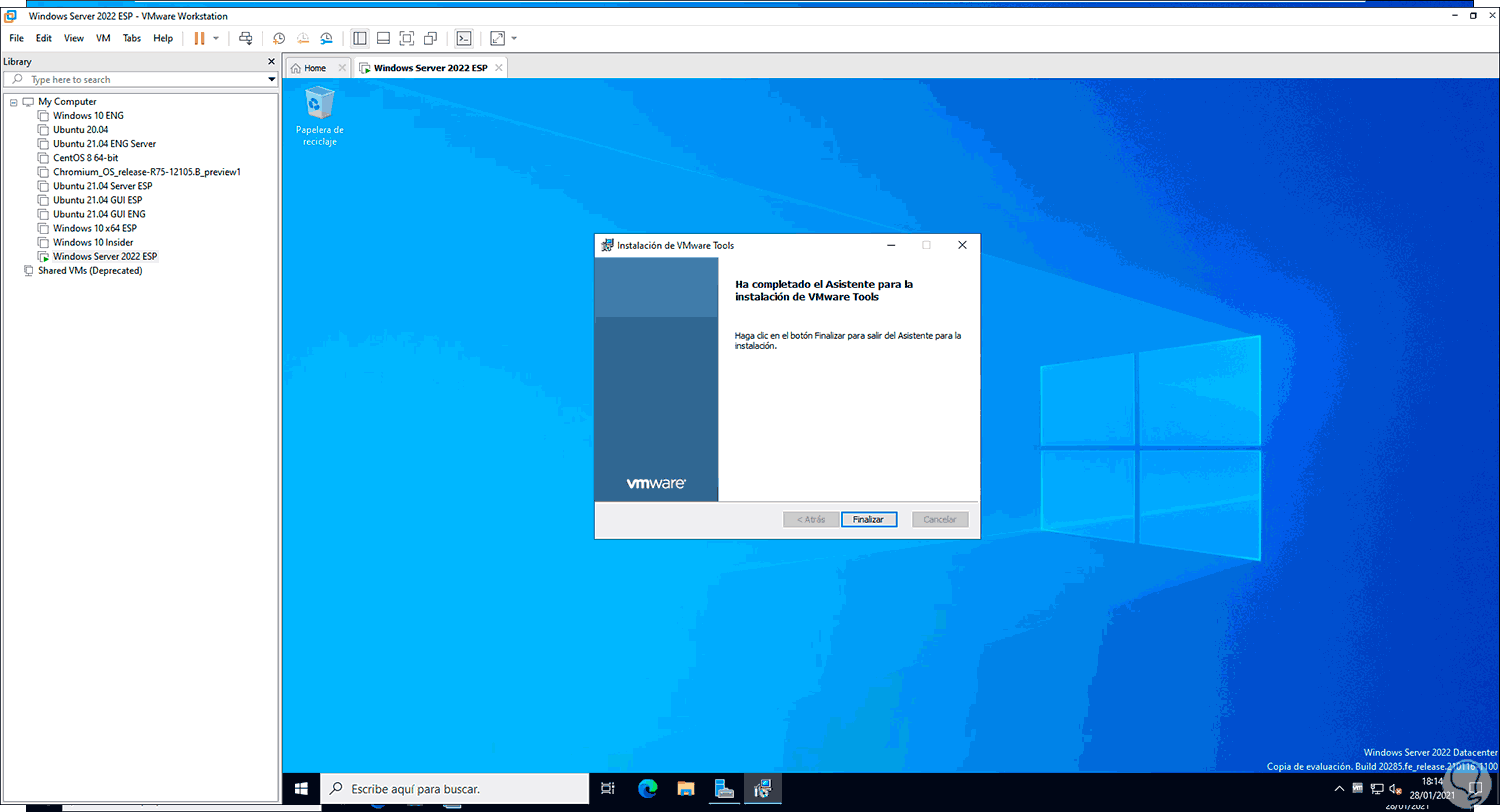This screenshot has width=1500, height=812.
Task: Send Ctrl+Alt+Del to the virtual machine
Action: pos(245,38)
